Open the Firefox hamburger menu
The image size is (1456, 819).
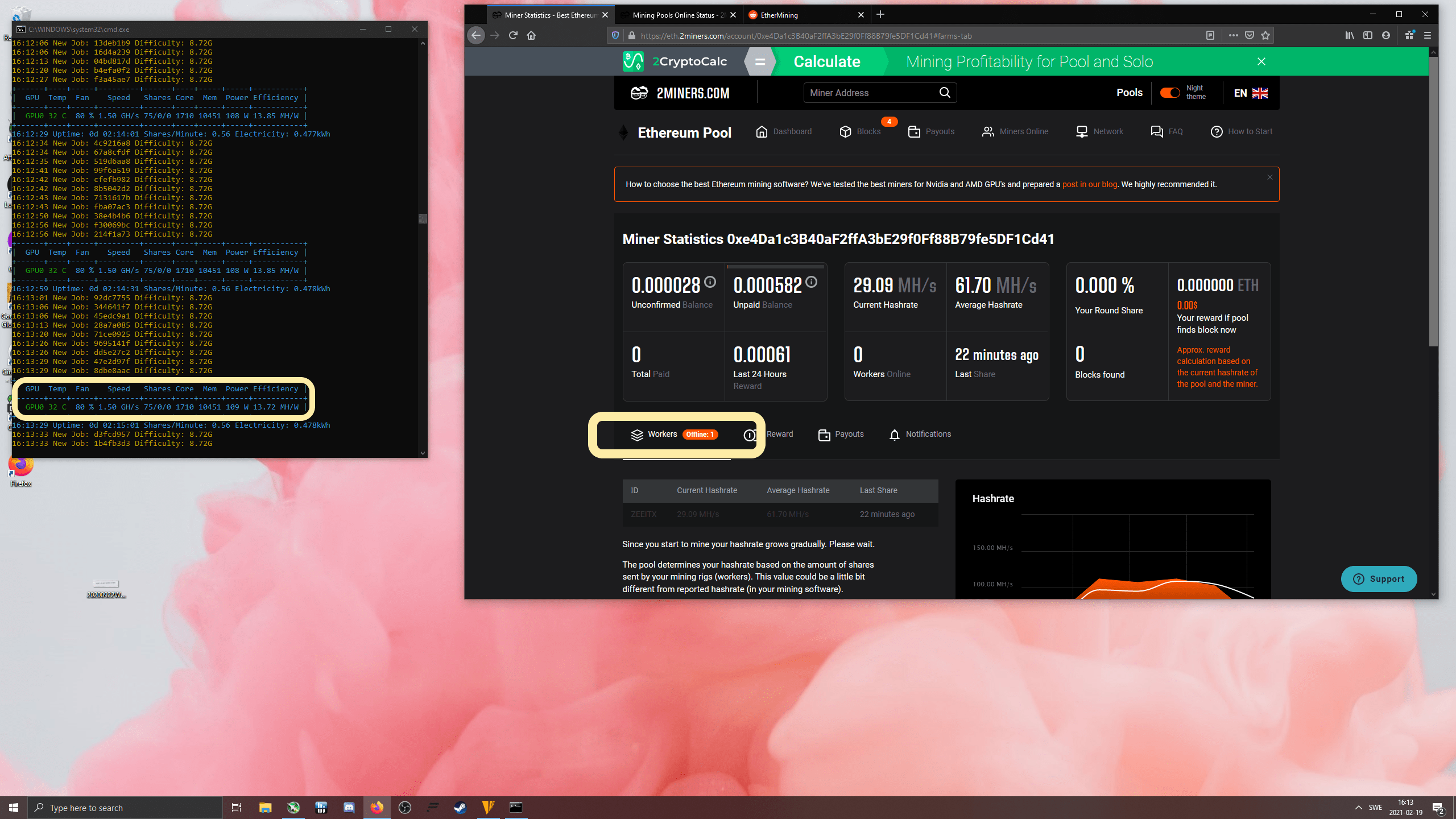pos(1428,35)
